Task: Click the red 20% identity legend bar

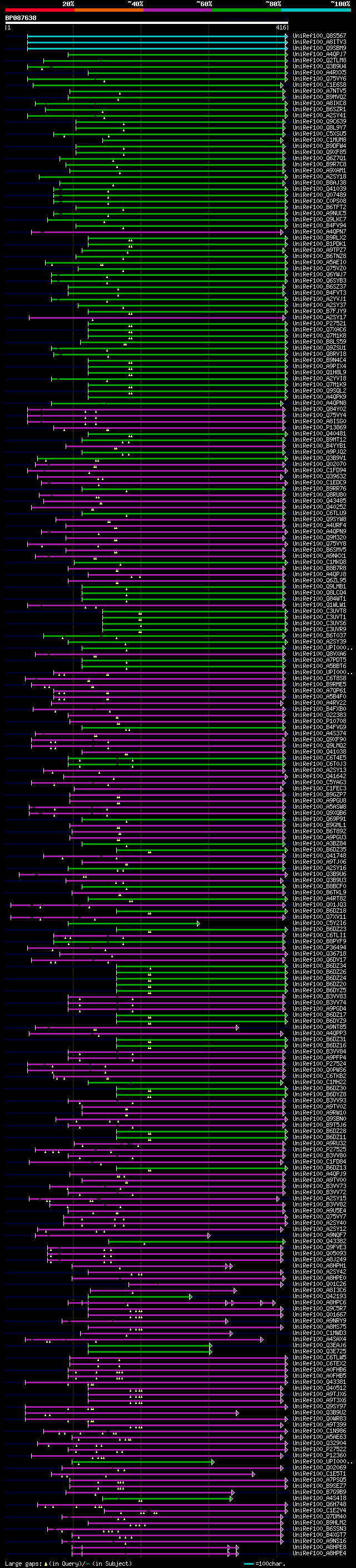Action: (39, 10)
